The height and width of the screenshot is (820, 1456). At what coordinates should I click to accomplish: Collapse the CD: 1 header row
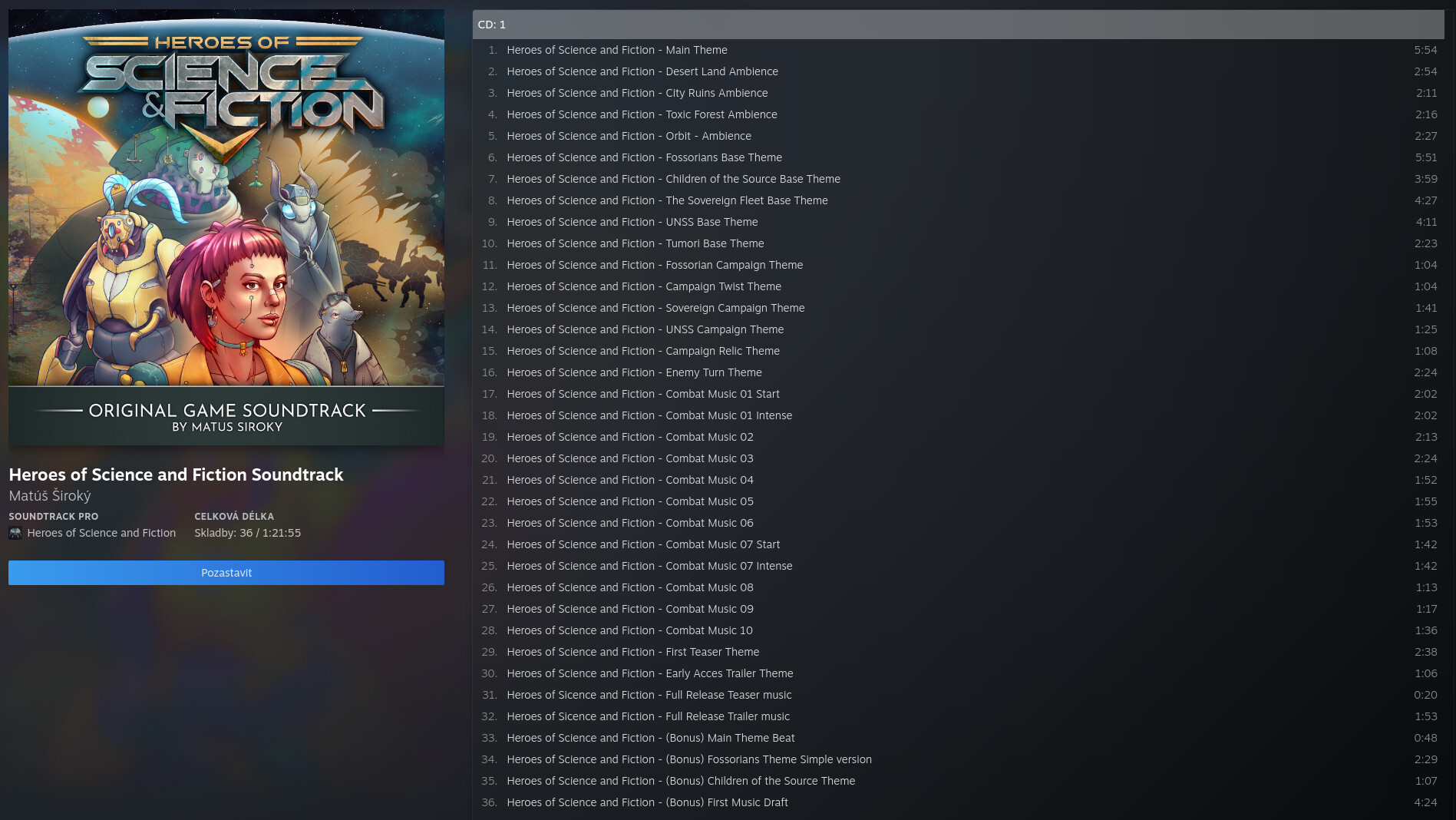click(957, 25)
